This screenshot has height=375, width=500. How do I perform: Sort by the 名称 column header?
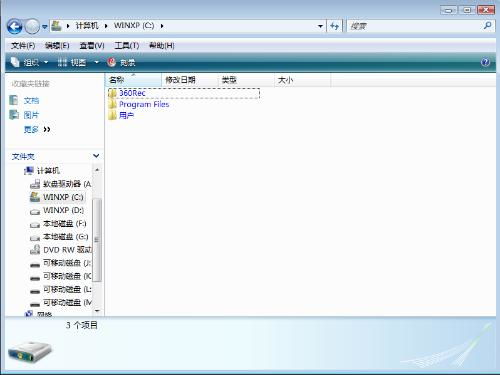(133, 80)
